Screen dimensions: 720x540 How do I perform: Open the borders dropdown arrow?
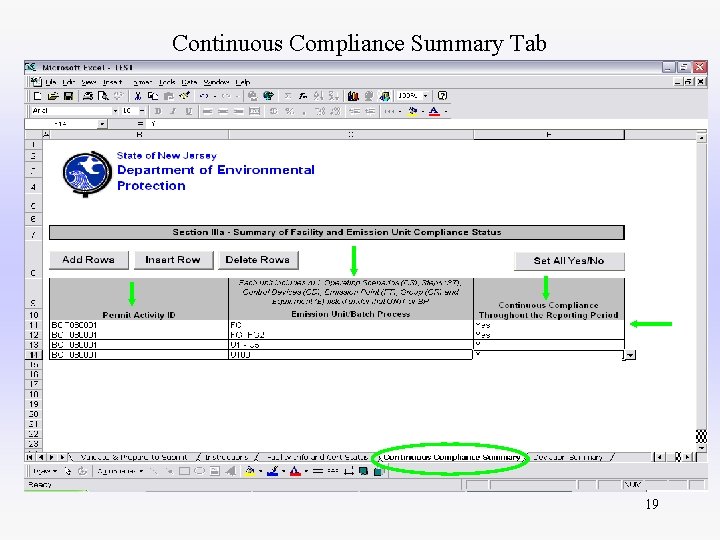[399, 111]
